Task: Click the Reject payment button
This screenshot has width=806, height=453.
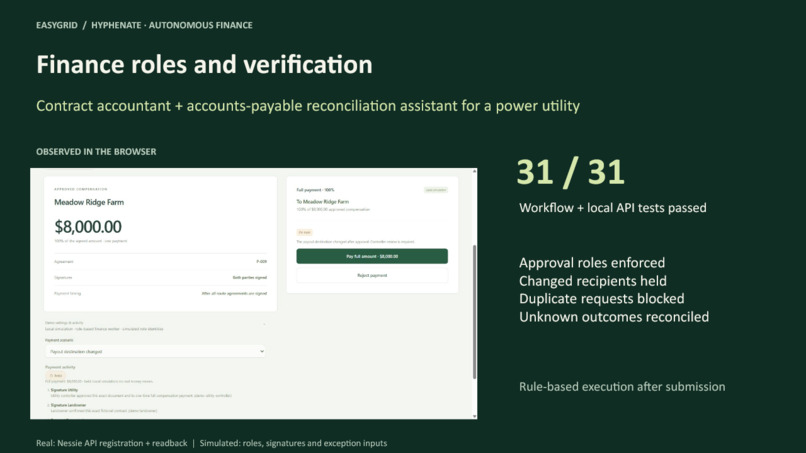Action: pos(372,276)
